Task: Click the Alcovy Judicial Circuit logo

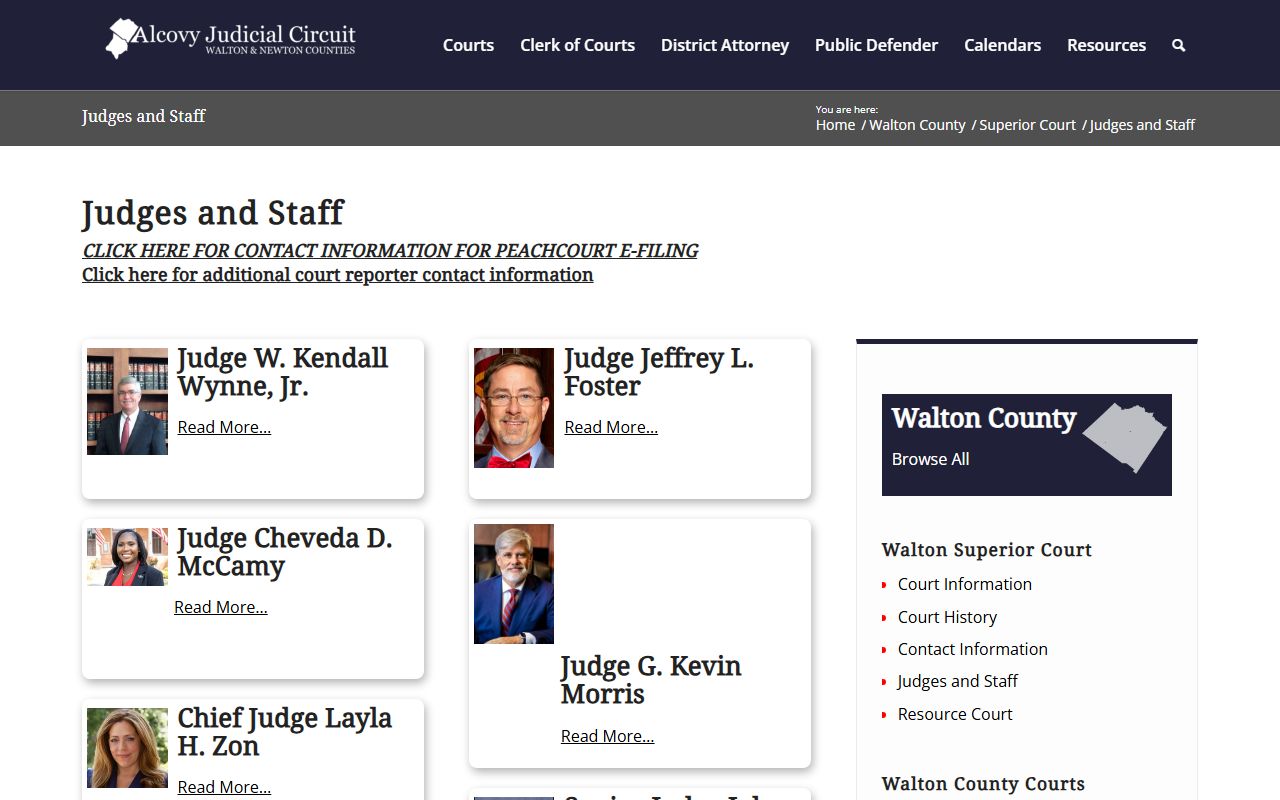Action: pyautogui.click(x=231, y=38)
